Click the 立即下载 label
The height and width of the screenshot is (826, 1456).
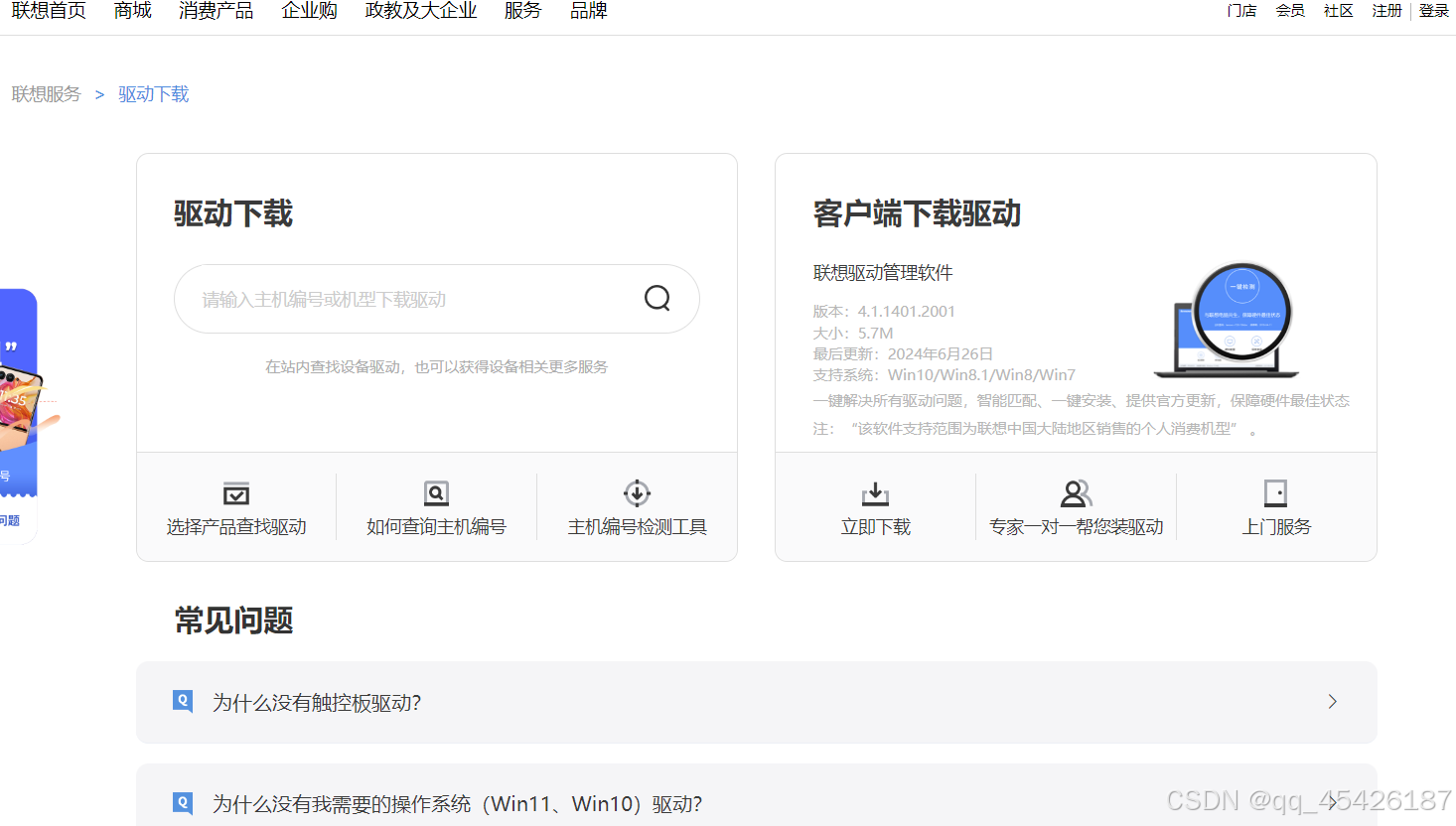tap(875, 527)
